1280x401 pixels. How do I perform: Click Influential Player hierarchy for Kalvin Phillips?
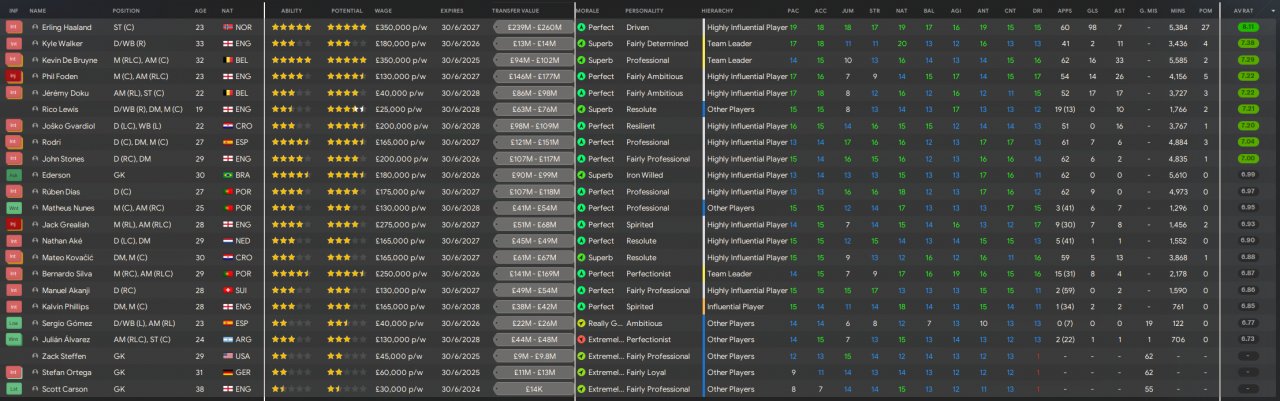point(736,306)
